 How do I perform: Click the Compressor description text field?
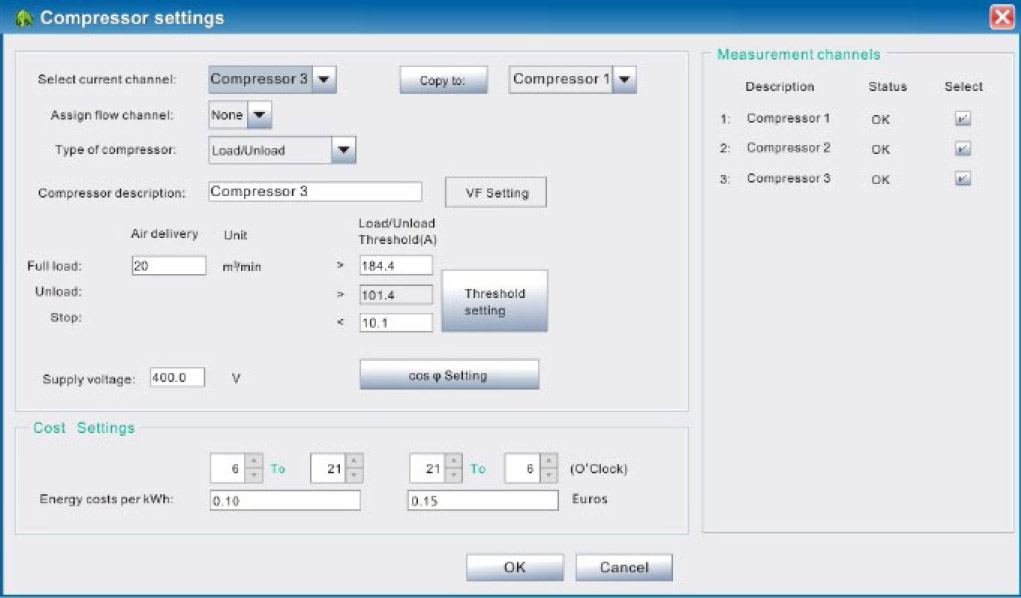pos(315,192)
